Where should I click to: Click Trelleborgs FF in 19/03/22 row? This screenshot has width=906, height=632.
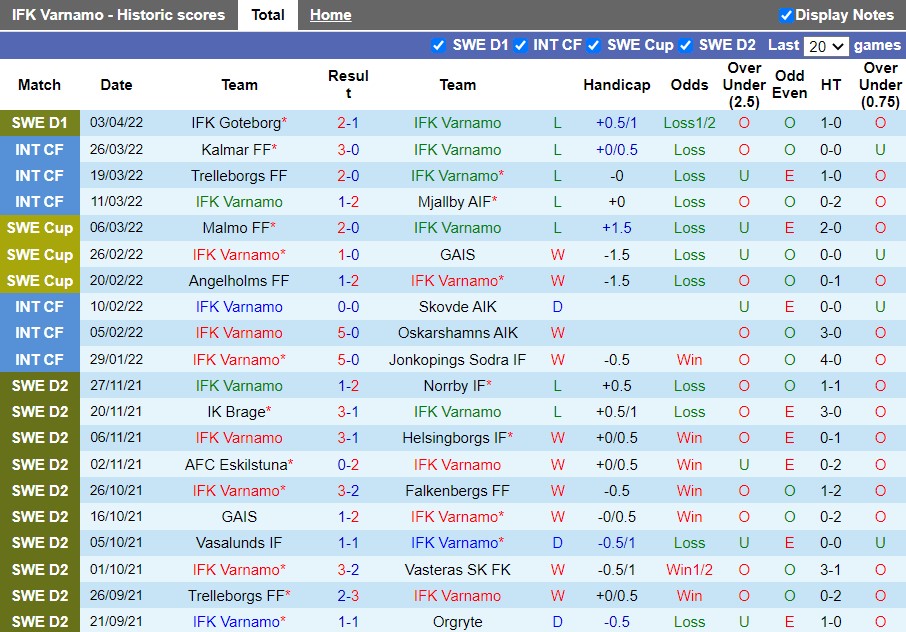click(x=239, y=176)
